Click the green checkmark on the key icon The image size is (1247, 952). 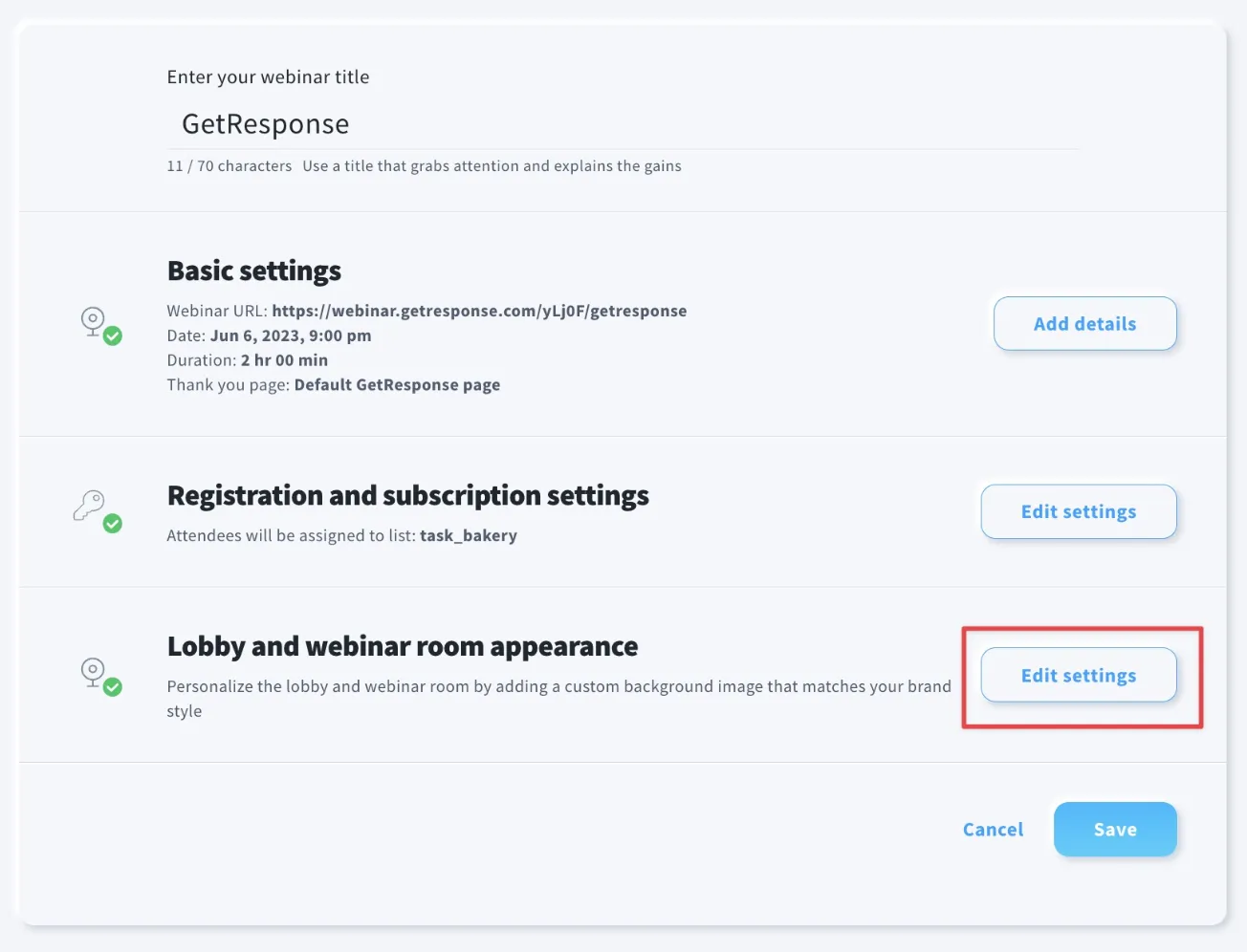coord(113,524)
